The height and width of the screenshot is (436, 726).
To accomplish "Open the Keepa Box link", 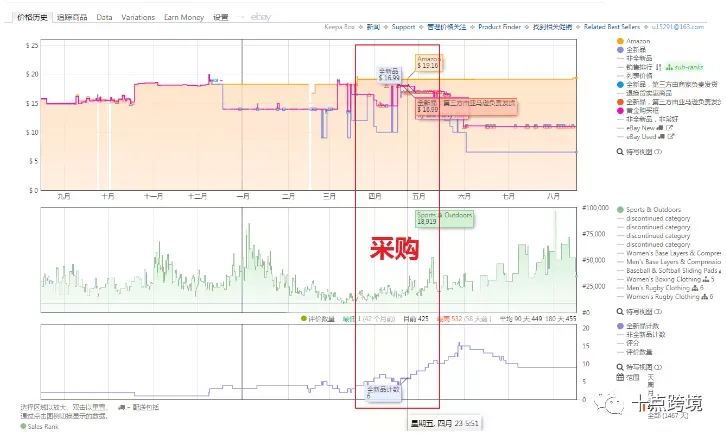I will pyautogui.click(x=339, y=27).
